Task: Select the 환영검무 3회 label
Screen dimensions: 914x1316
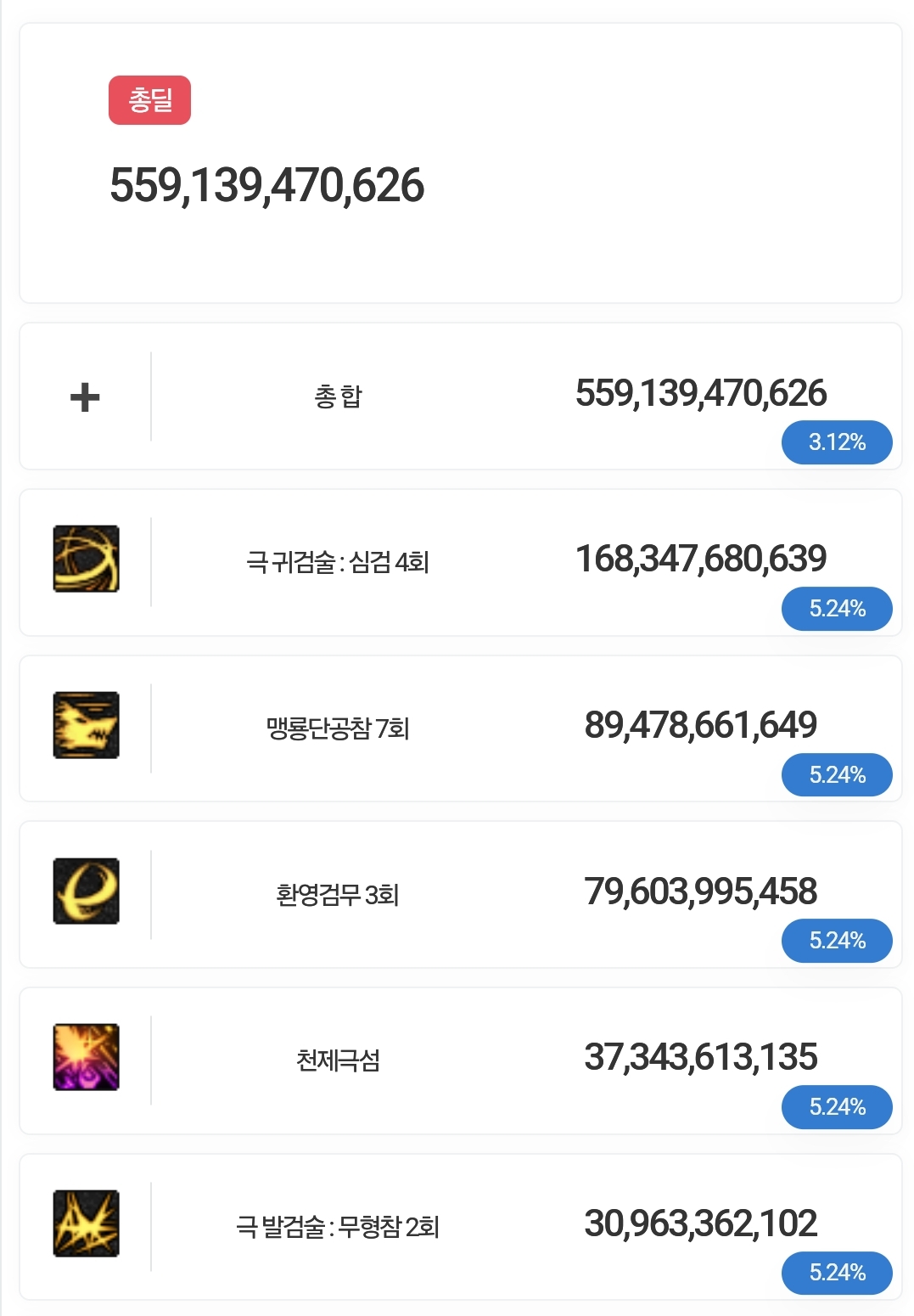Action: point(338,895)
